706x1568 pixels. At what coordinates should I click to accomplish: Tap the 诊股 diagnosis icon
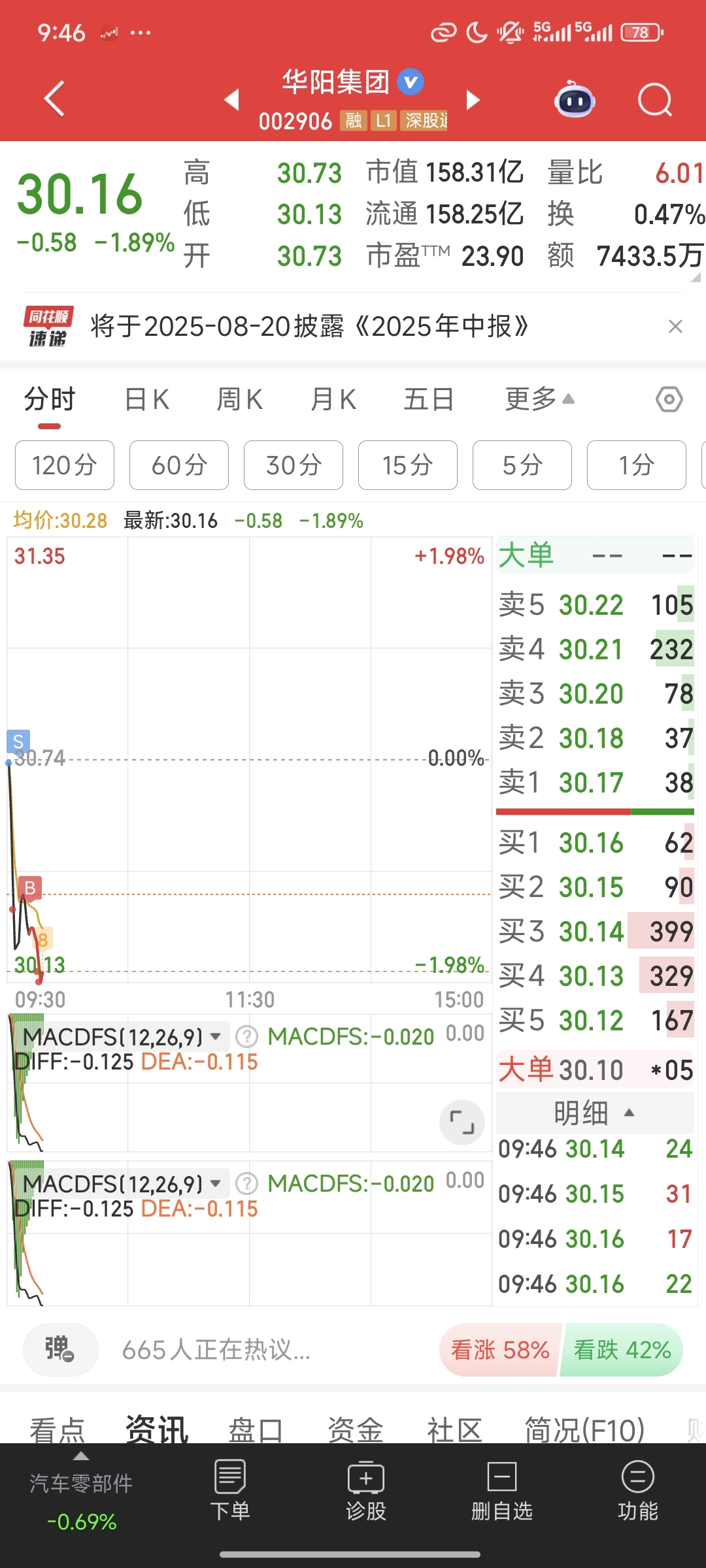(366, 1490)
